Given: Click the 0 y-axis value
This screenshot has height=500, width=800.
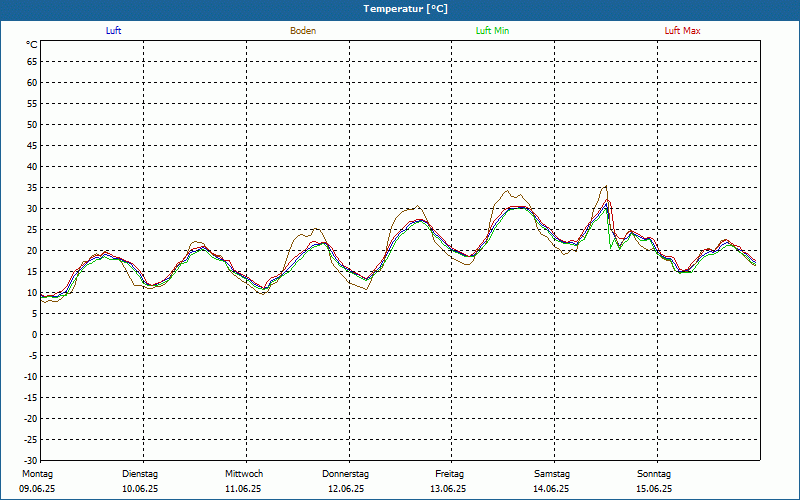Looking at the screenshot, I should click(35, 335).
